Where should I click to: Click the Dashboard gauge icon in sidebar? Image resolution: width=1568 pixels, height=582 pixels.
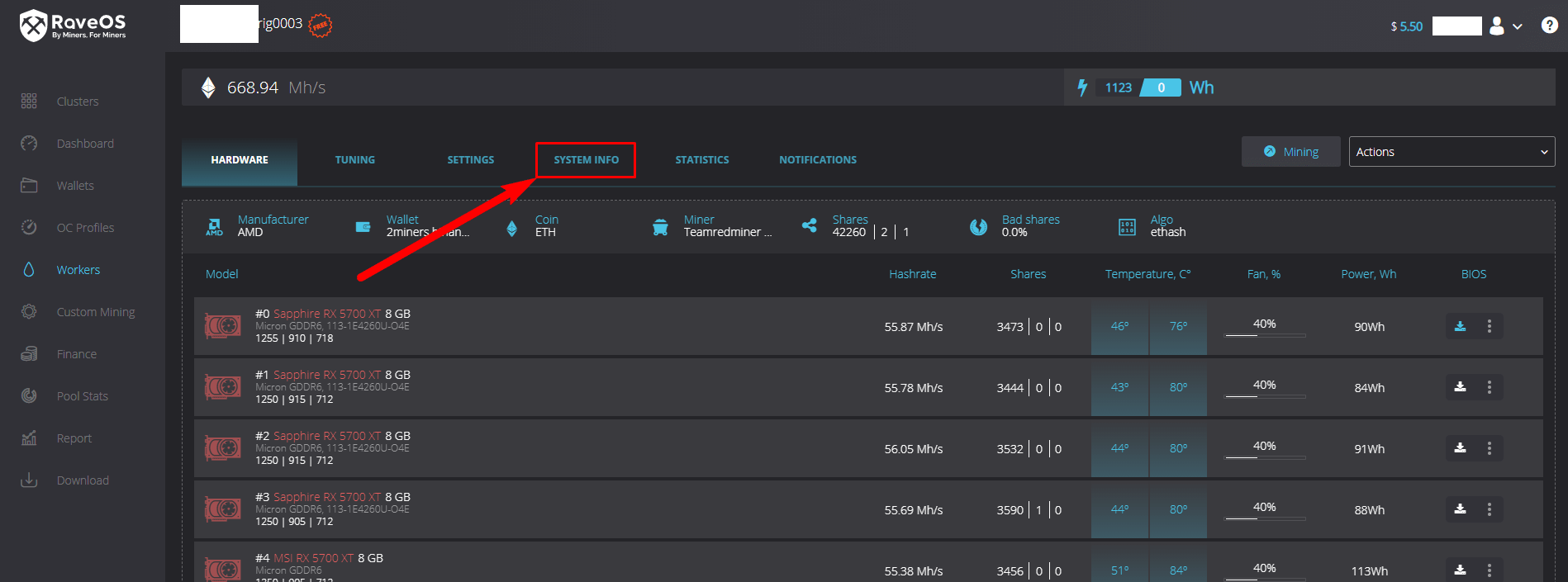(29, 144)
